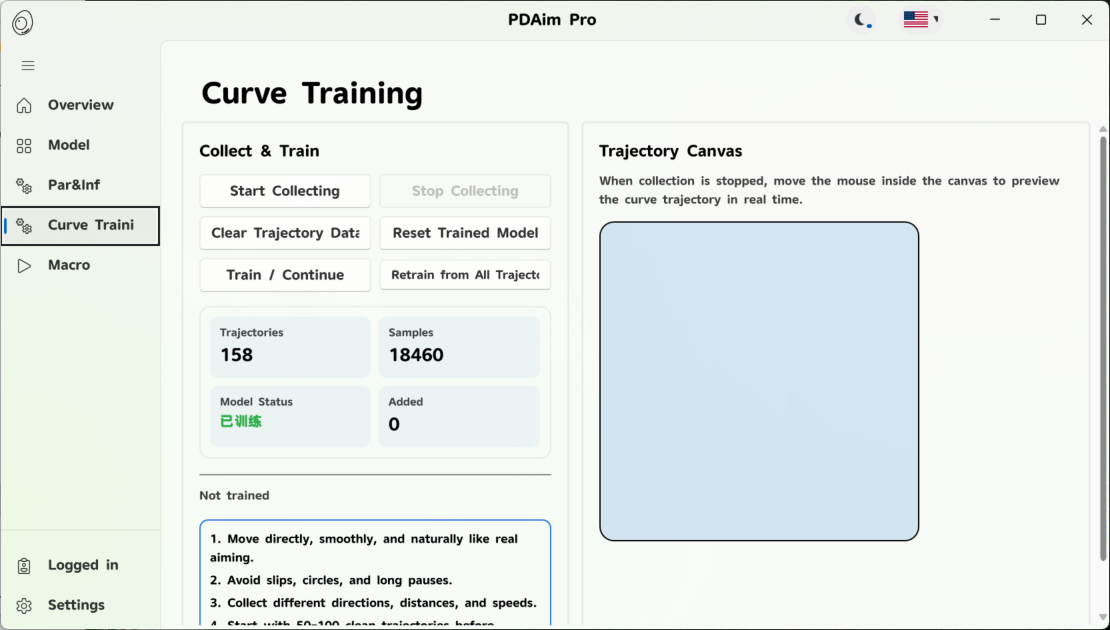Go to the Model section
The width and height of the screenshot is (1110, 630).
[81, 145]
